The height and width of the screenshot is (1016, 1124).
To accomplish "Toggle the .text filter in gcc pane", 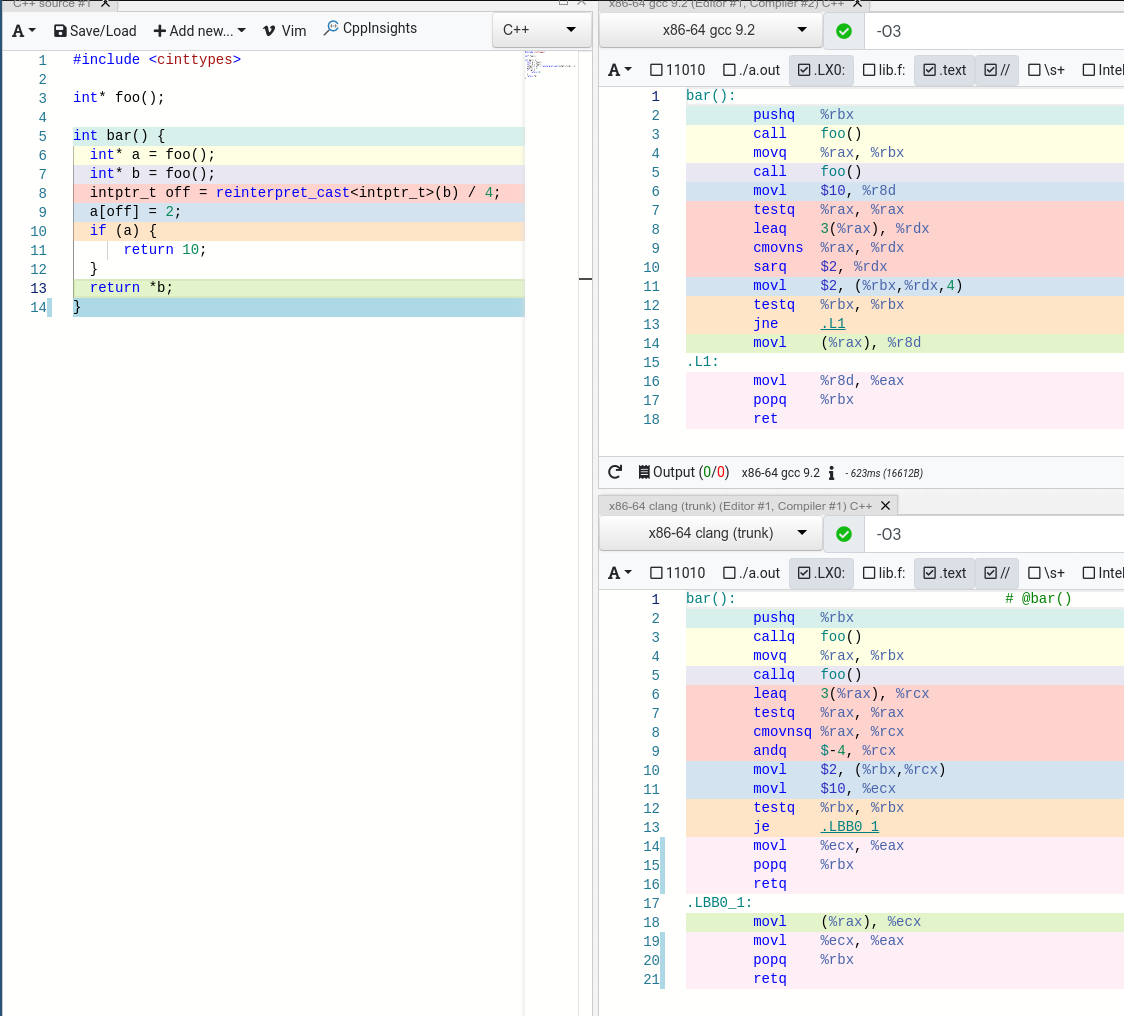I will (944, 70).
